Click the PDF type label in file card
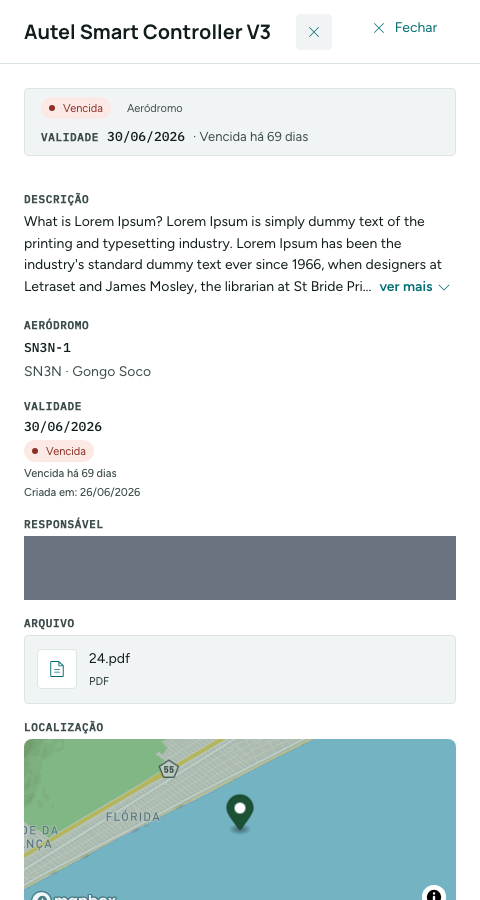This screenshot has width=480, height=900. click(99, 681)
